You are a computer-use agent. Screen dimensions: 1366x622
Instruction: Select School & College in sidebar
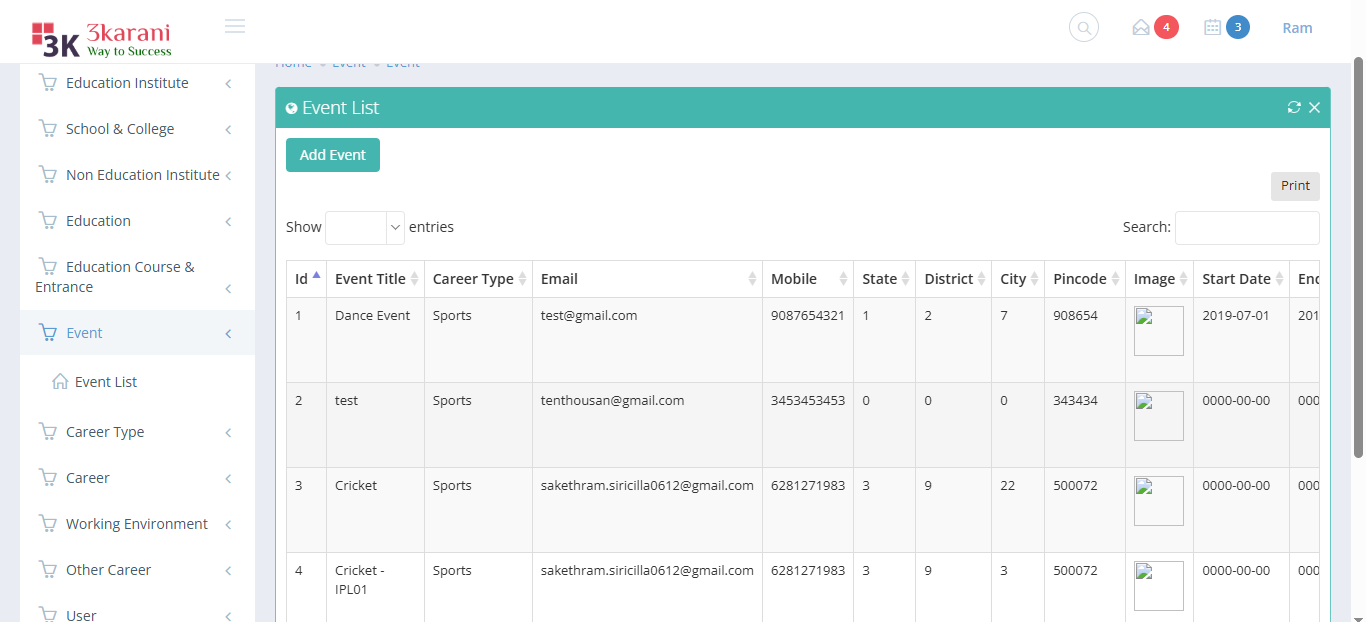tap(120, 129)
